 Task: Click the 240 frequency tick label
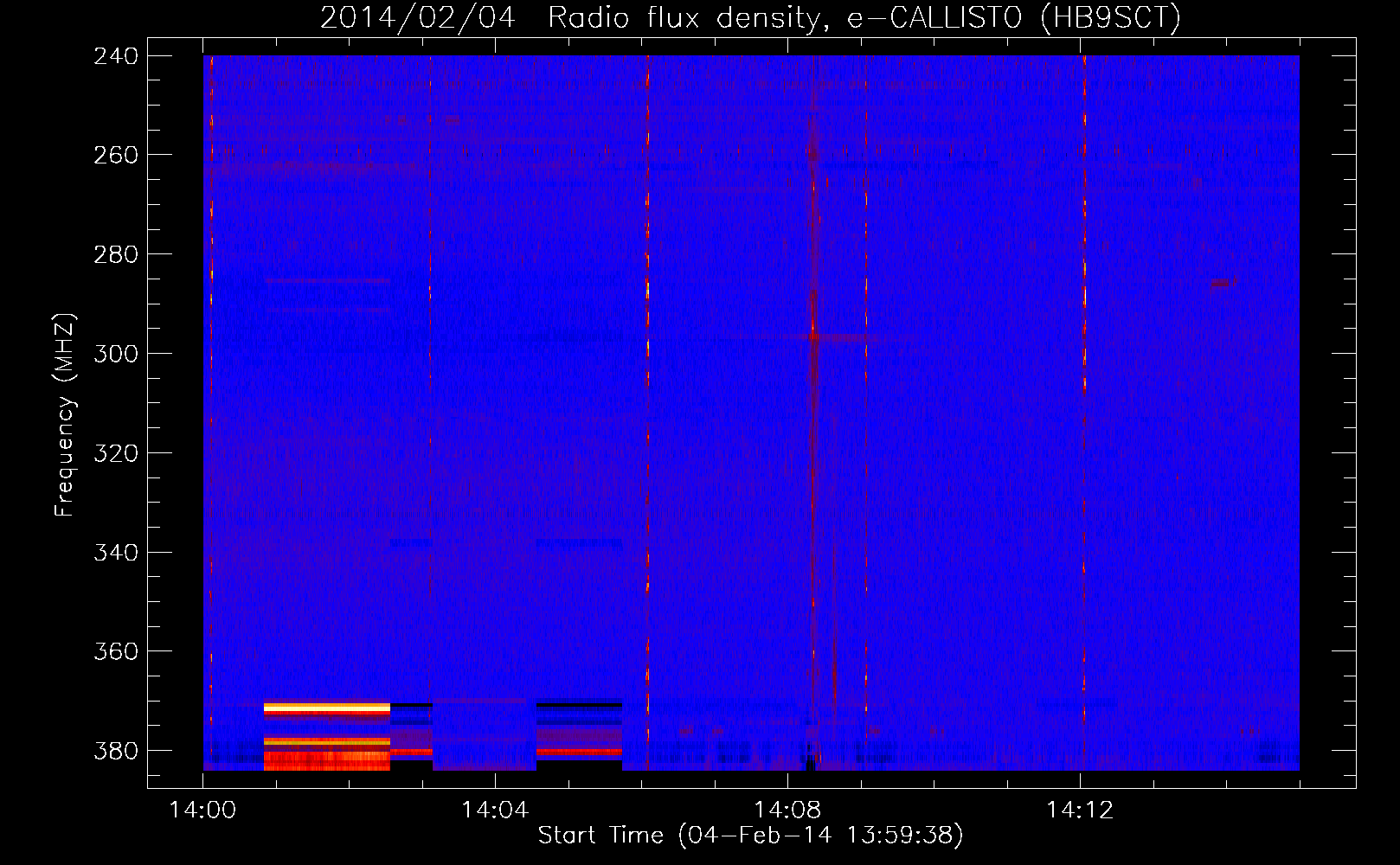(x=116, y=56)
